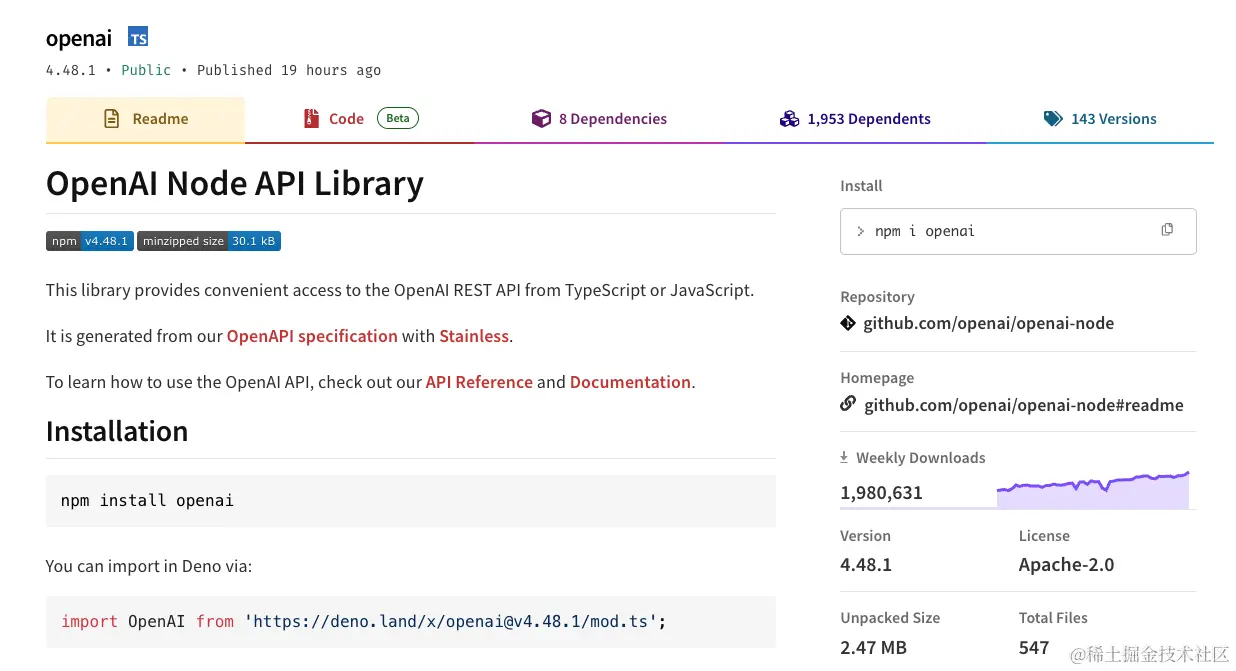Click the minzipped size 30.1 kB badge
The height and width of the screenshot is (671, 1236).
tap(209, 241)
